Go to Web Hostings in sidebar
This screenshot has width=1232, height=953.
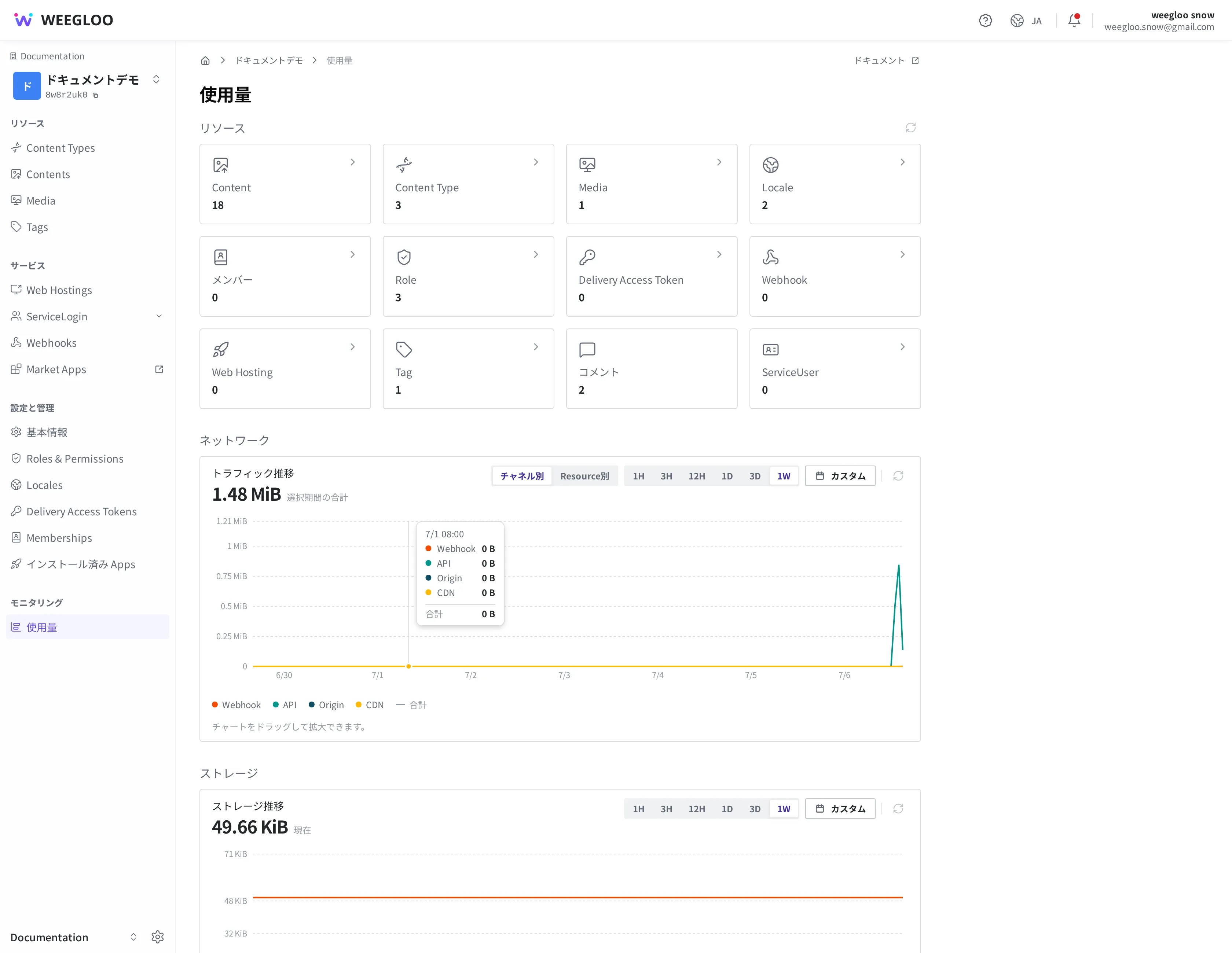point(87,290)
